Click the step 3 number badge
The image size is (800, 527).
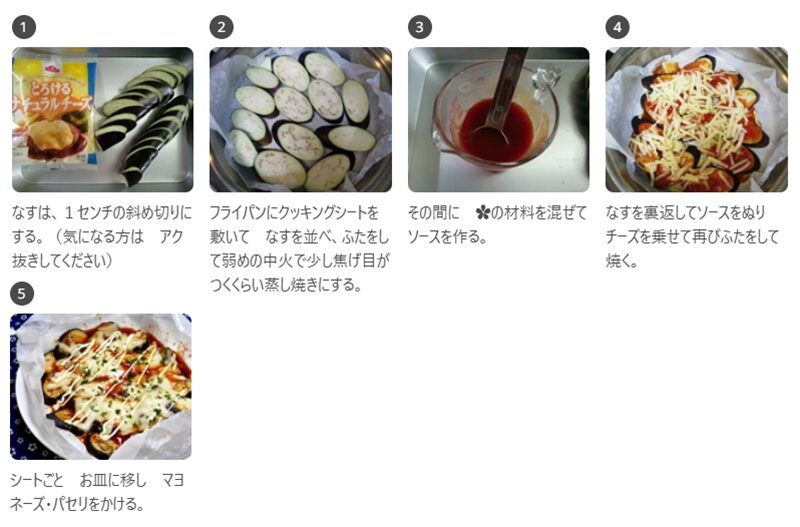(420, 27)
